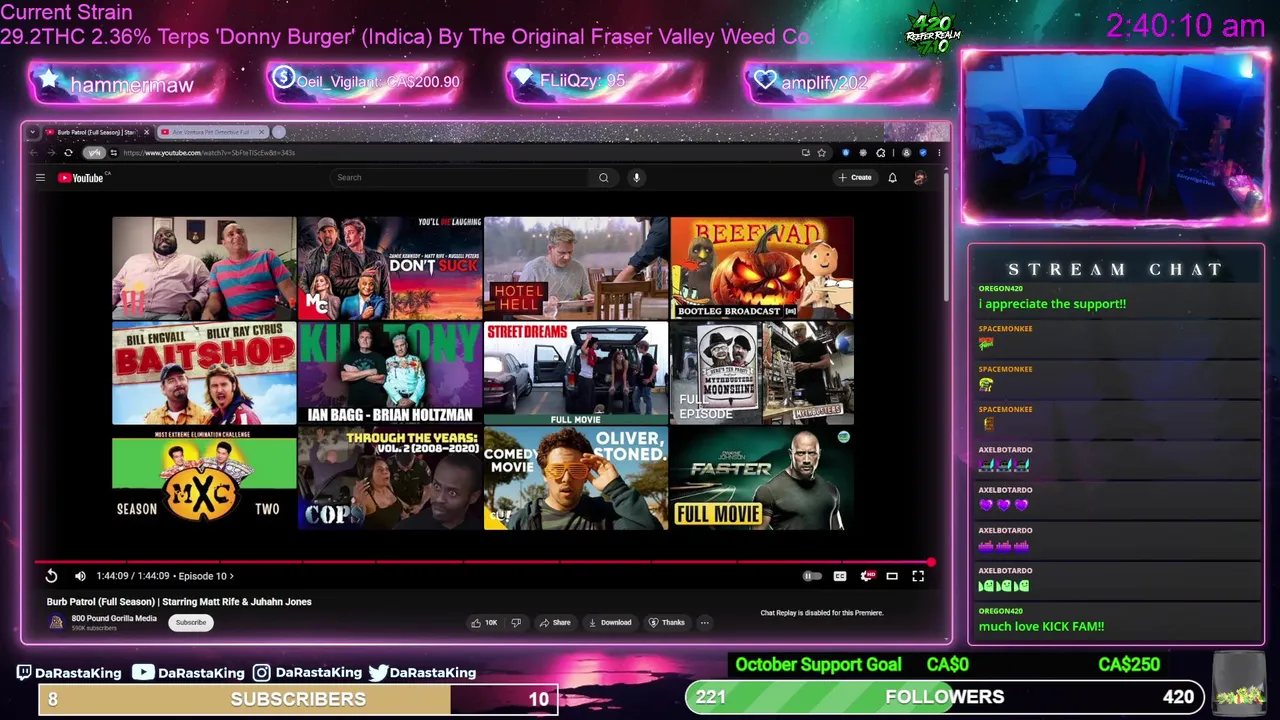Open the 800 Pound Gorilla Media channel name

click(114, 618)
